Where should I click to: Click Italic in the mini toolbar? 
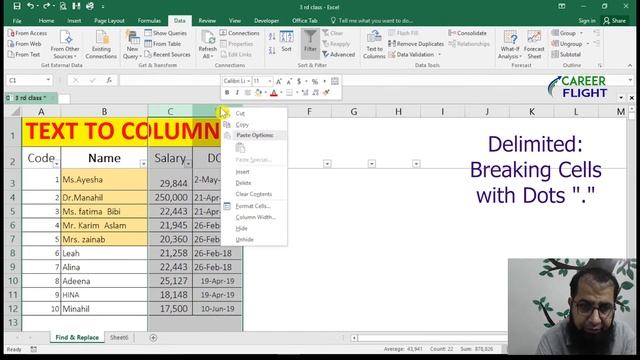[x=237, y=93]
